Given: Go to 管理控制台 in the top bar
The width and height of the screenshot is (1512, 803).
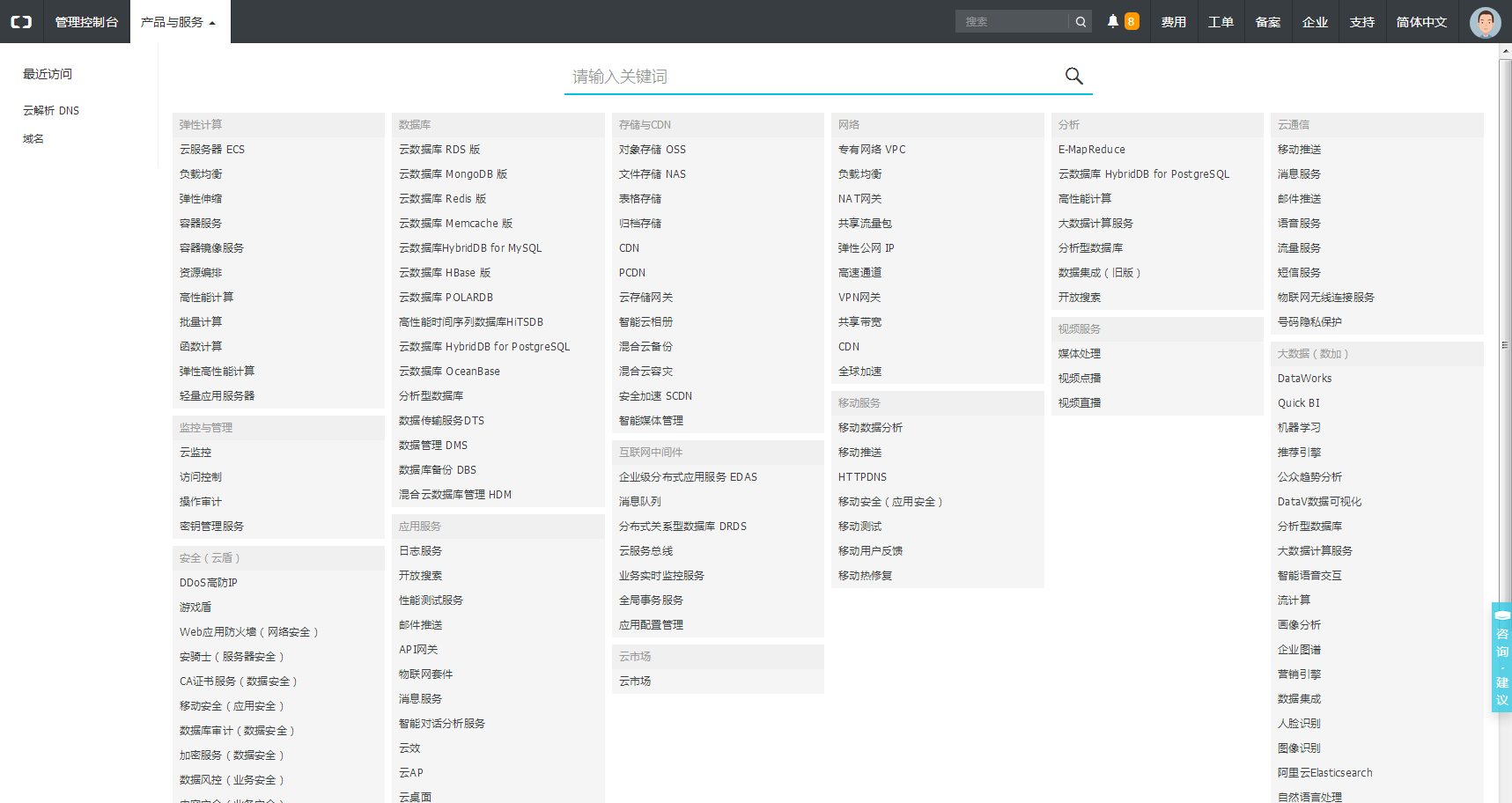Looking at the screenshot, I should click(x=86, y=22).
